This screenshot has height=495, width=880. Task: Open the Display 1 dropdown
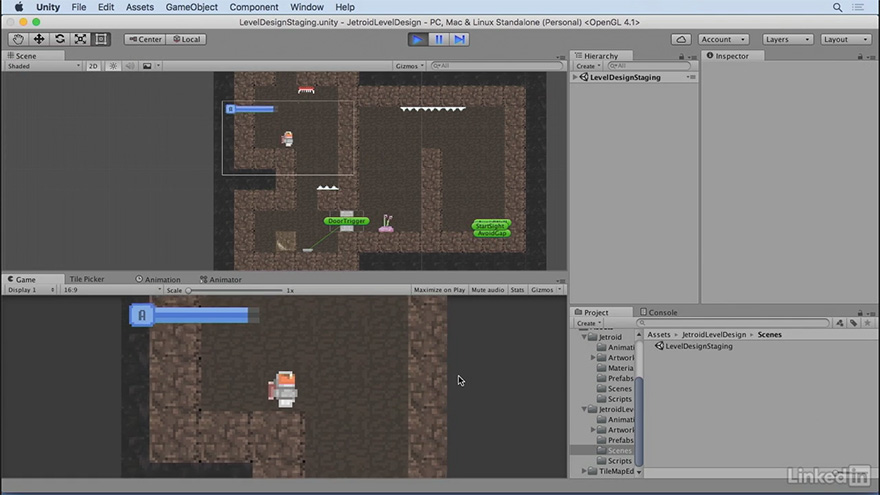[31, 290]
